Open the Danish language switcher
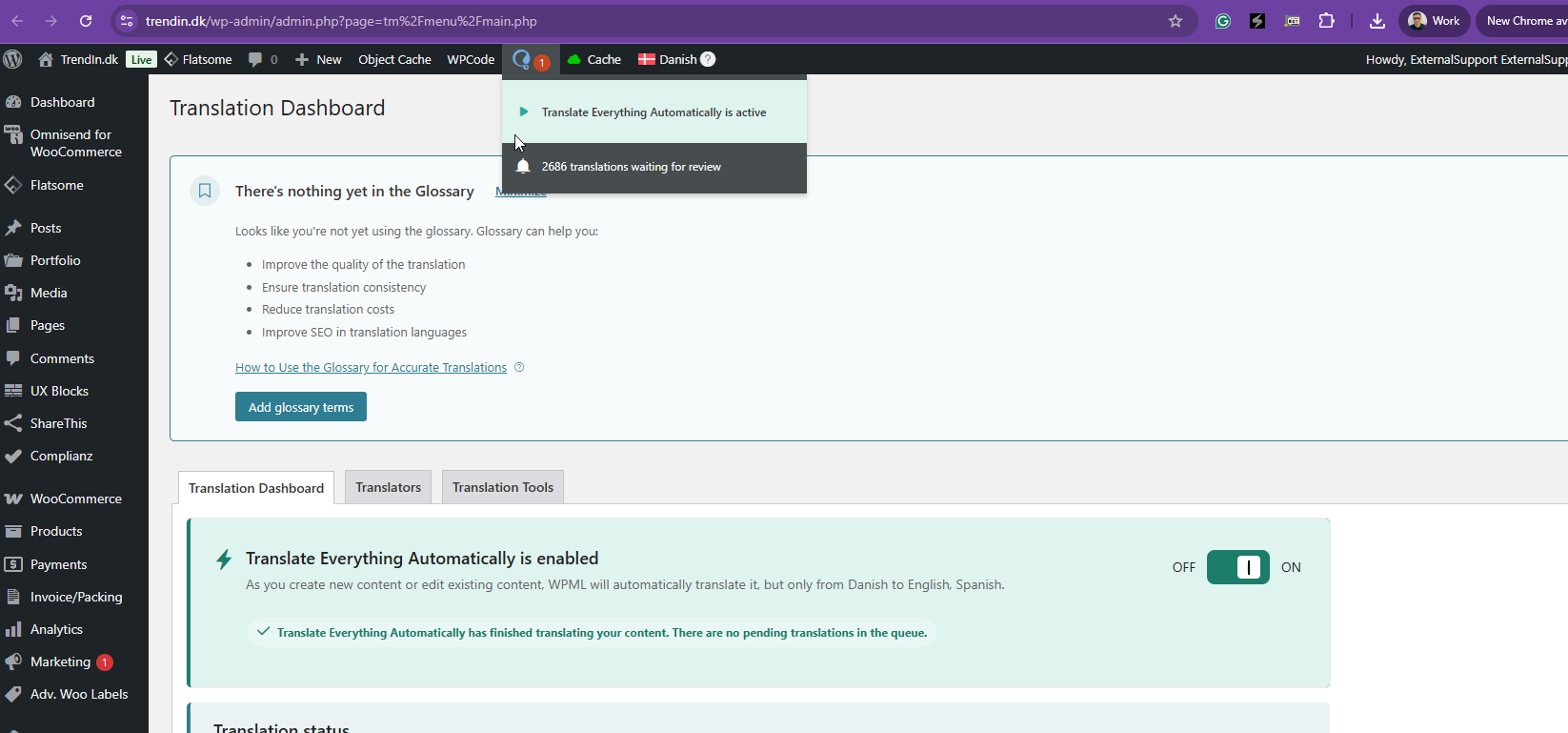 (x=668, y=59)
